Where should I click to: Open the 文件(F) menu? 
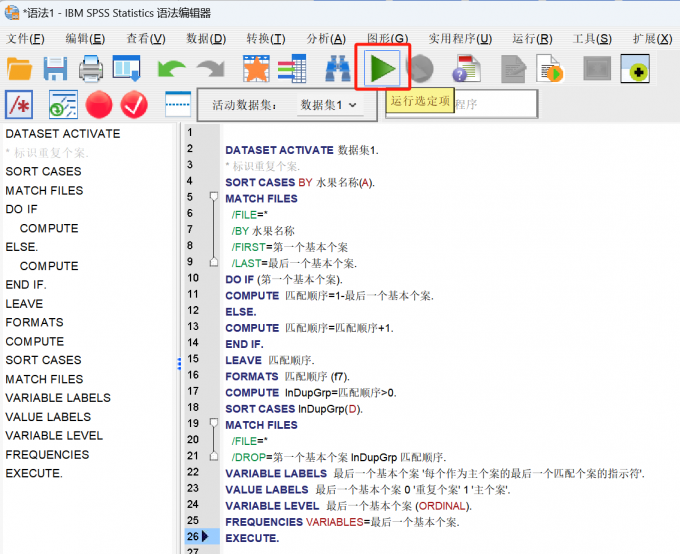[25, 39]
